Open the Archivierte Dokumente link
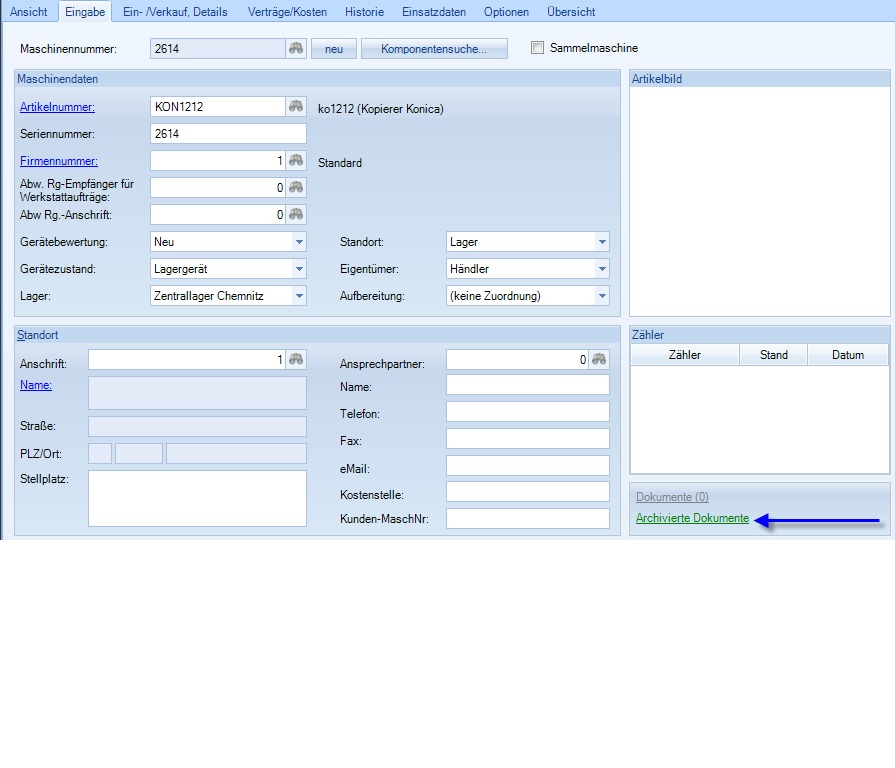 pos(692,518)
